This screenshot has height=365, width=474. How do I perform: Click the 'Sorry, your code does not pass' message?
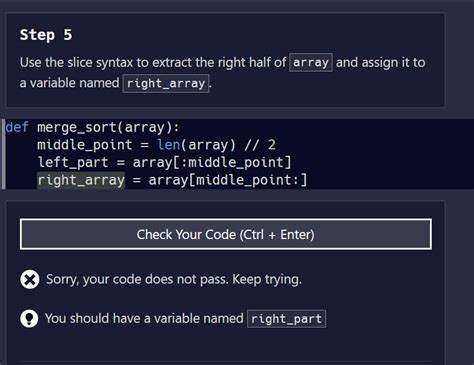(174, 279)
